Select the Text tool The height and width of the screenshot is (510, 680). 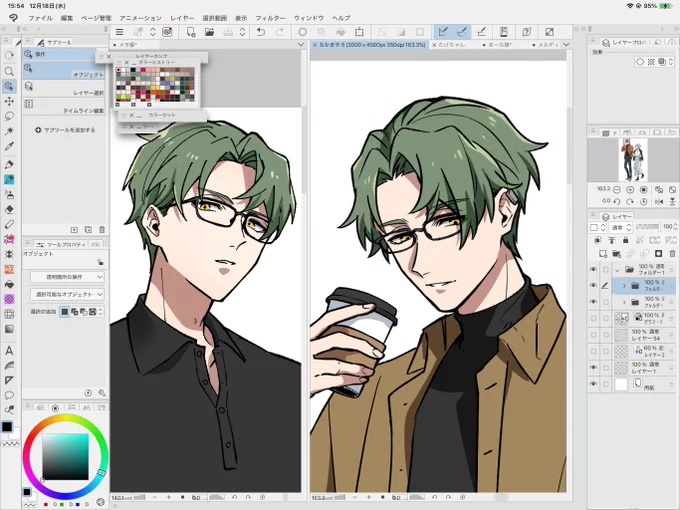pyautogui.click(x=9, y=350)
